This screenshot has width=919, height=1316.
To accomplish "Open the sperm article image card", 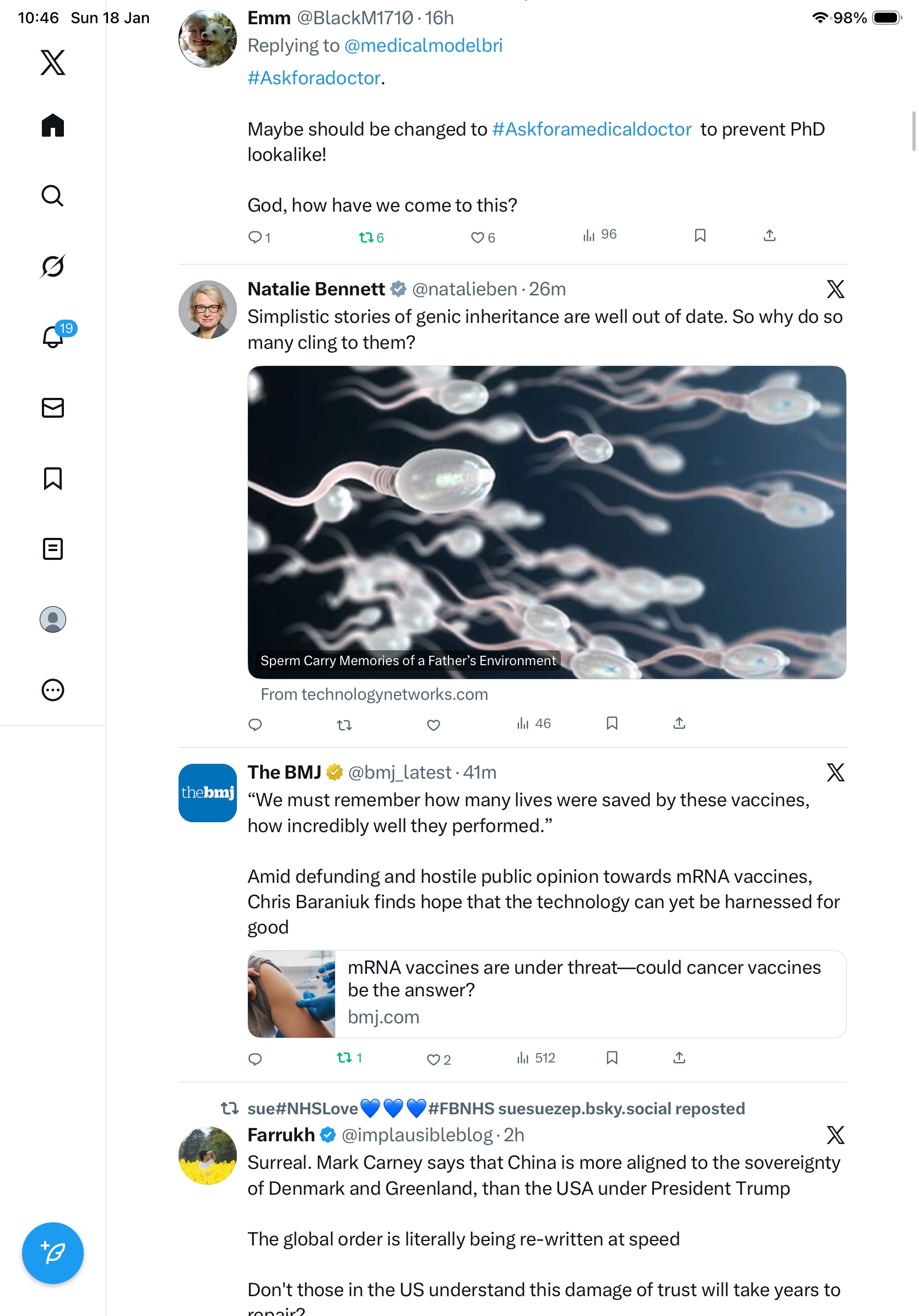I will coord(547,522).
